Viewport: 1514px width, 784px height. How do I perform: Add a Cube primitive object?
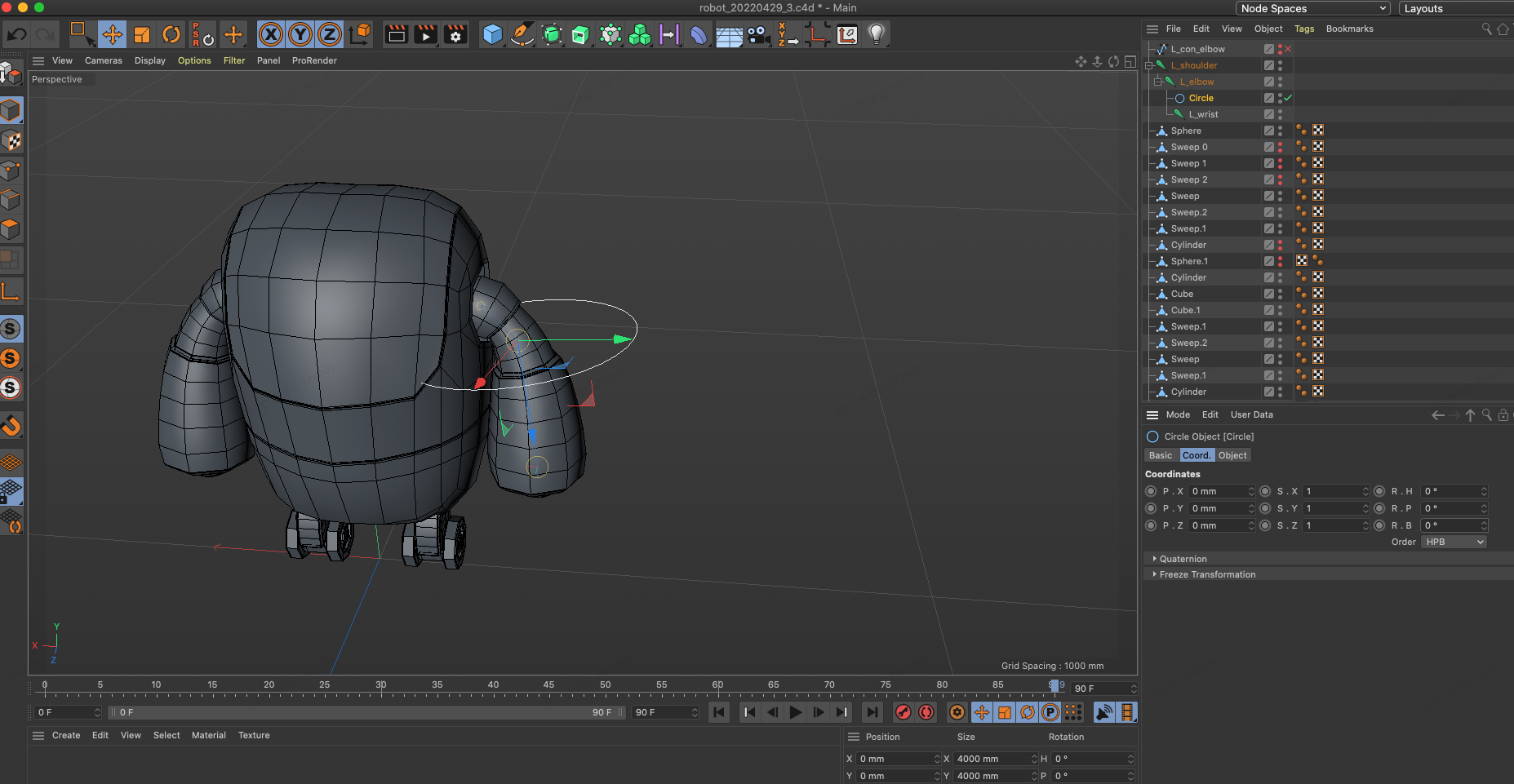(x=492, y=34)
